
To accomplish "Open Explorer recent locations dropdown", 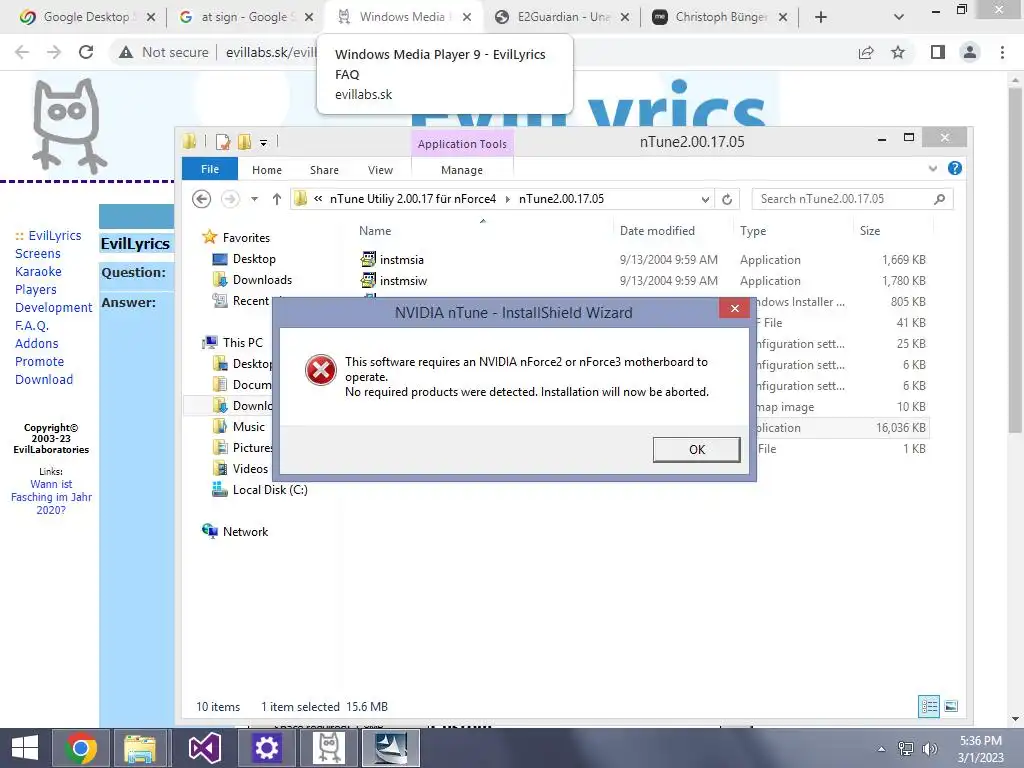I will point(255,199).
